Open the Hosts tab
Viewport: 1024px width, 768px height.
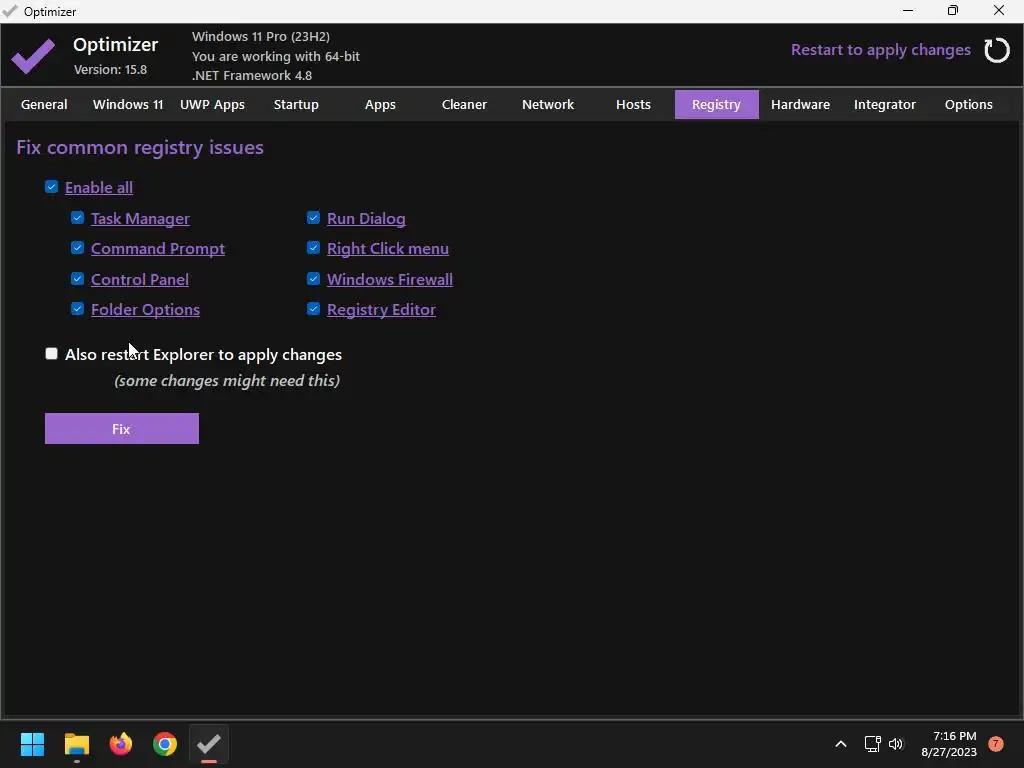click(x=633, y=104)
